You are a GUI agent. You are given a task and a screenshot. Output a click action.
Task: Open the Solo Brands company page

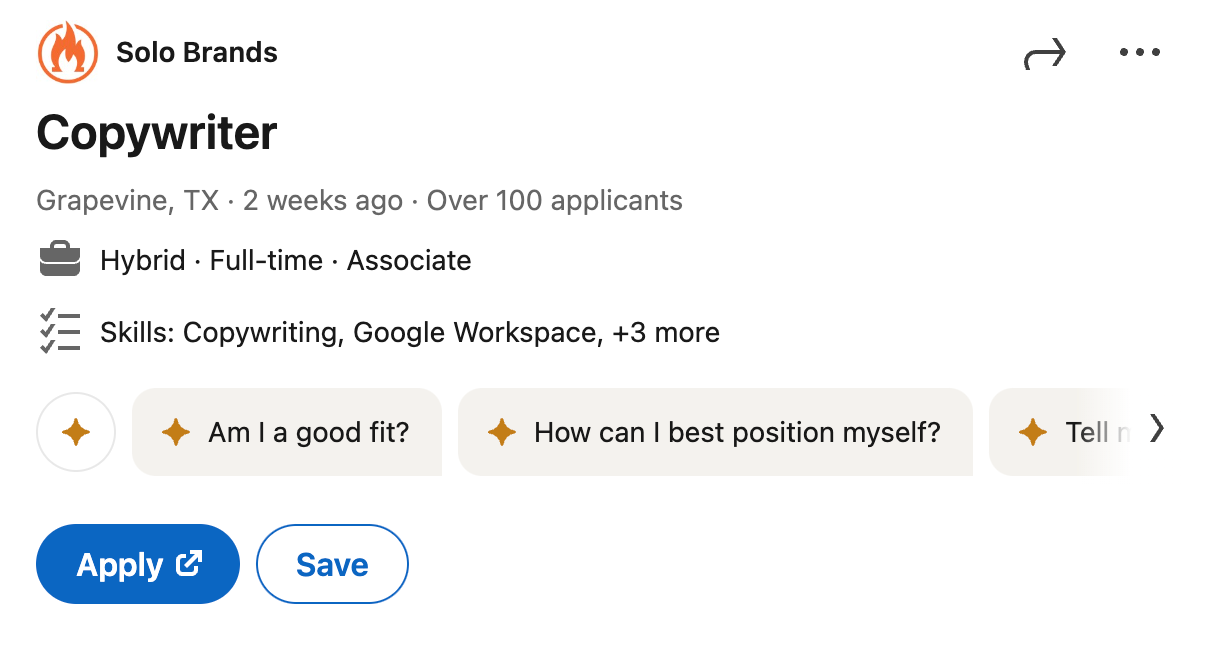click(x=196, y=52)
